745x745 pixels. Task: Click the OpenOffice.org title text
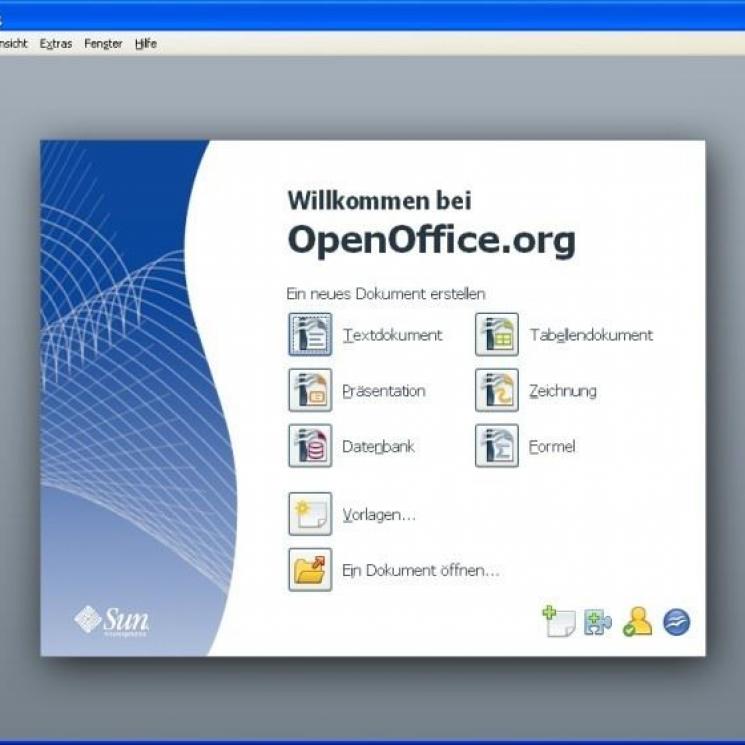point(431,241)
